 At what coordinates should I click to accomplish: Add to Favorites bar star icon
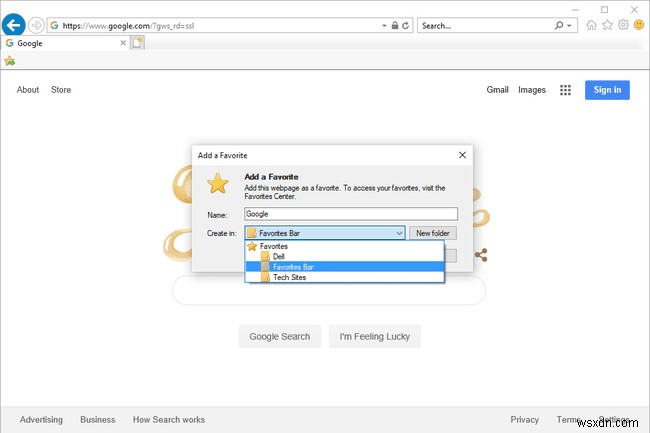10,61
